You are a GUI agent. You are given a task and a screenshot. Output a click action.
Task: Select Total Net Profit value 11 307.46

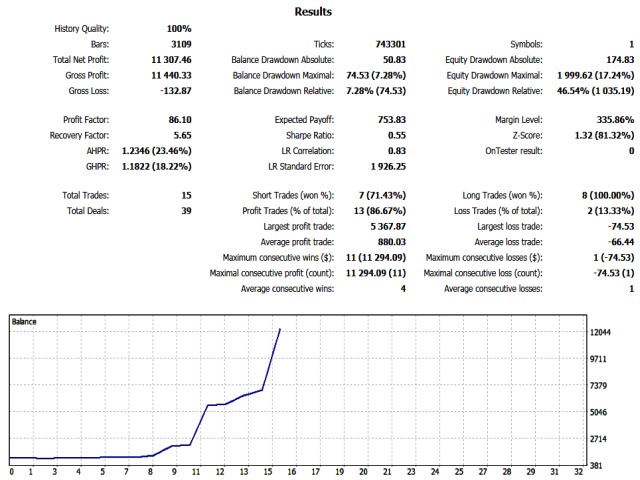[x=171, y=60]
